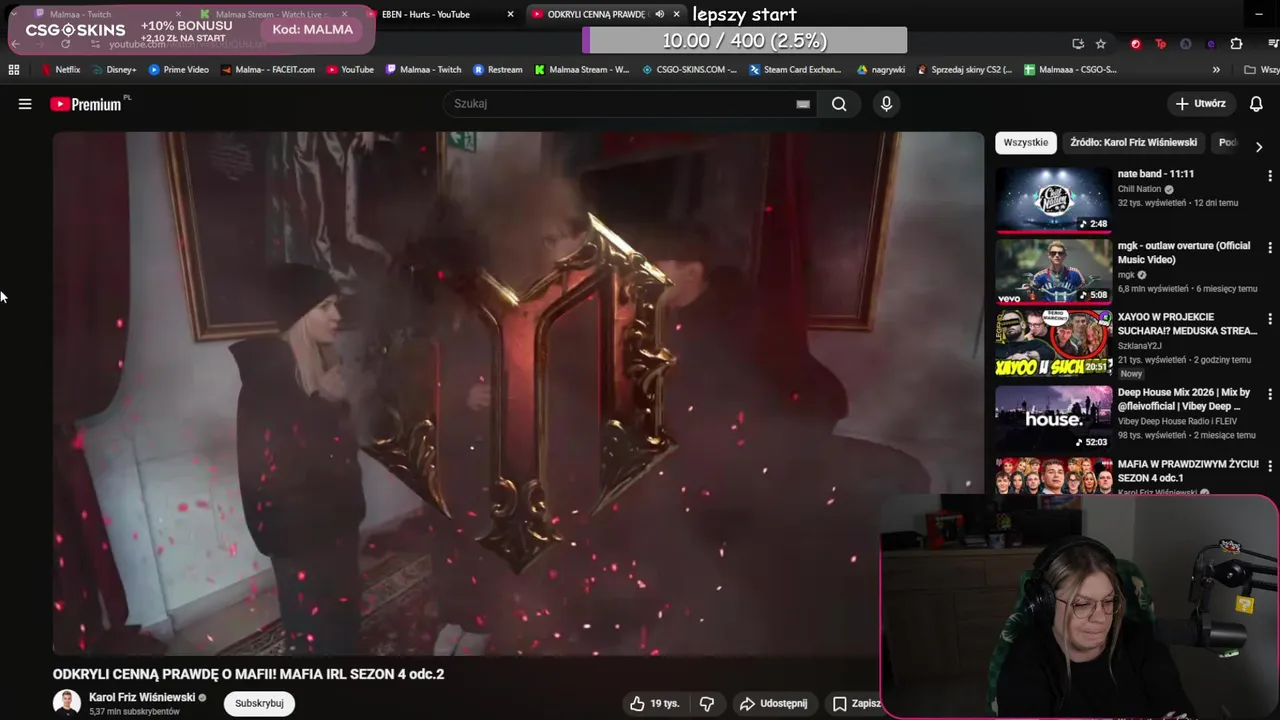Click the Zapisz save button
The image size is (1280, 720).
pyautogui.click(x=857, y=704)
